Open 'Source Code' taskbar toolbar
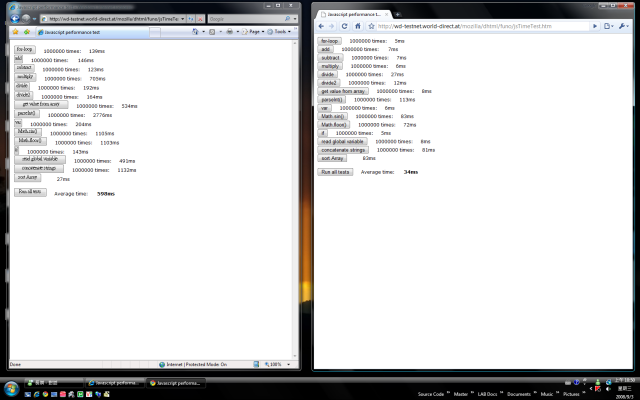The image size is (640, 400). (x=431, y=394)
